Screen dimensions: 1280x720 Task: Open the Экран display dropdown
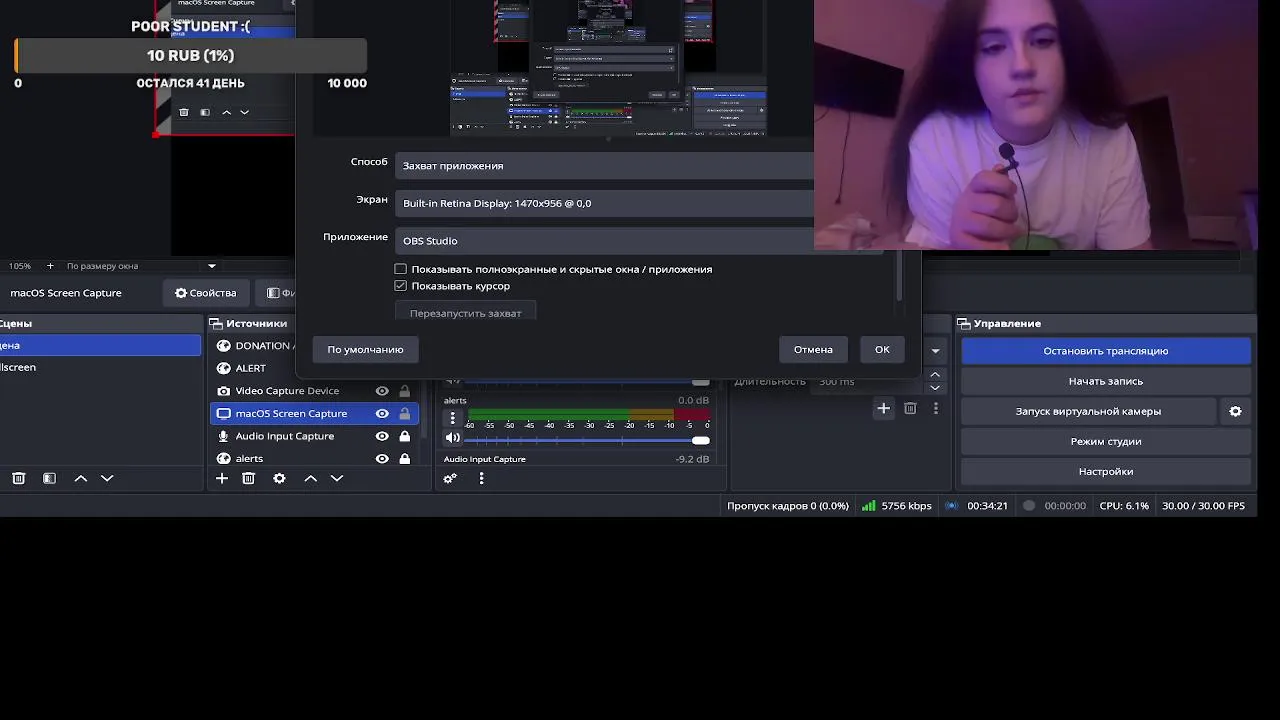point(604,203)
